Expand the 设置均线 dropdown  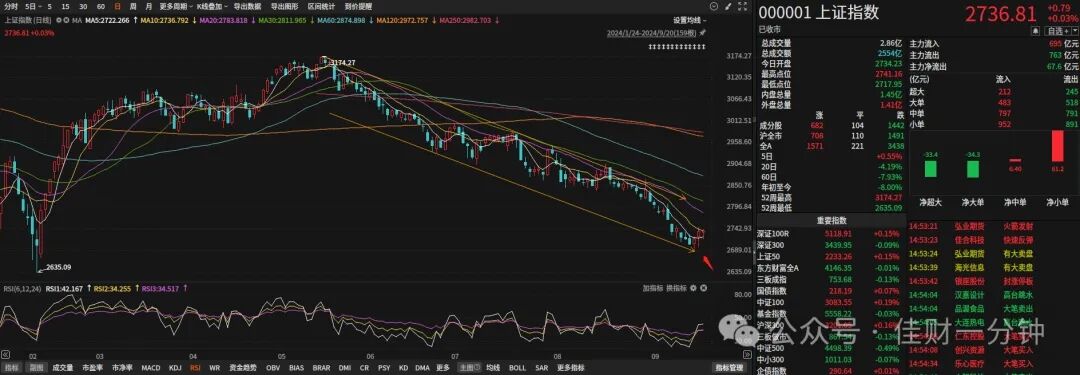[690, 20]
